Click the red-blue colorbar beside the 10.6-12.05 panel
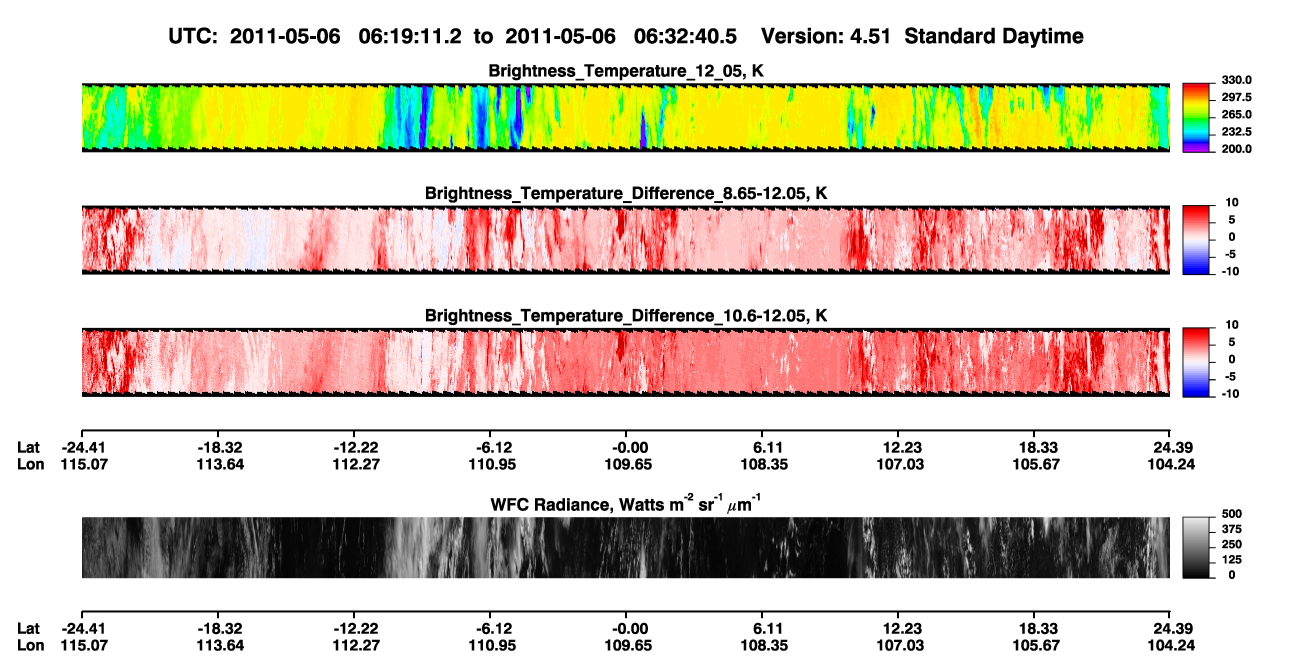The width and height of the screenshot is (1300, 667). coord(1197,362)
